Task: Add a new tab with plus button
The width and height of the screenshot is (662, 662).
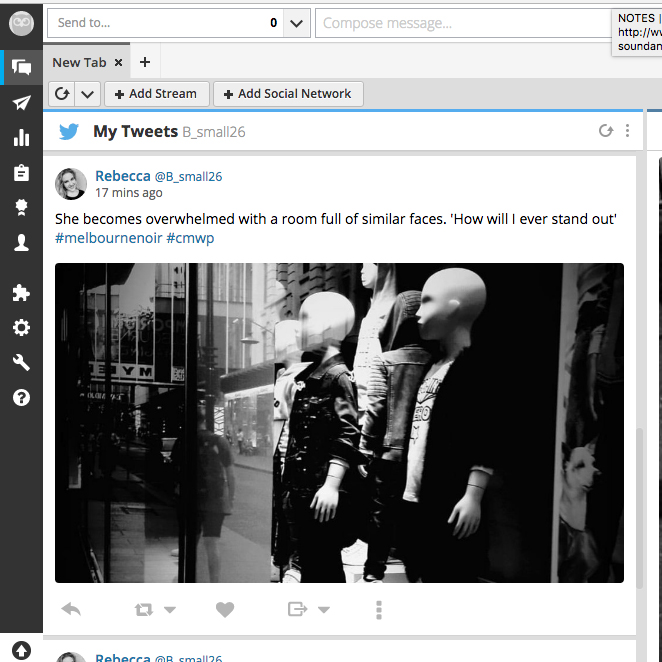Action: coord(145,62)
